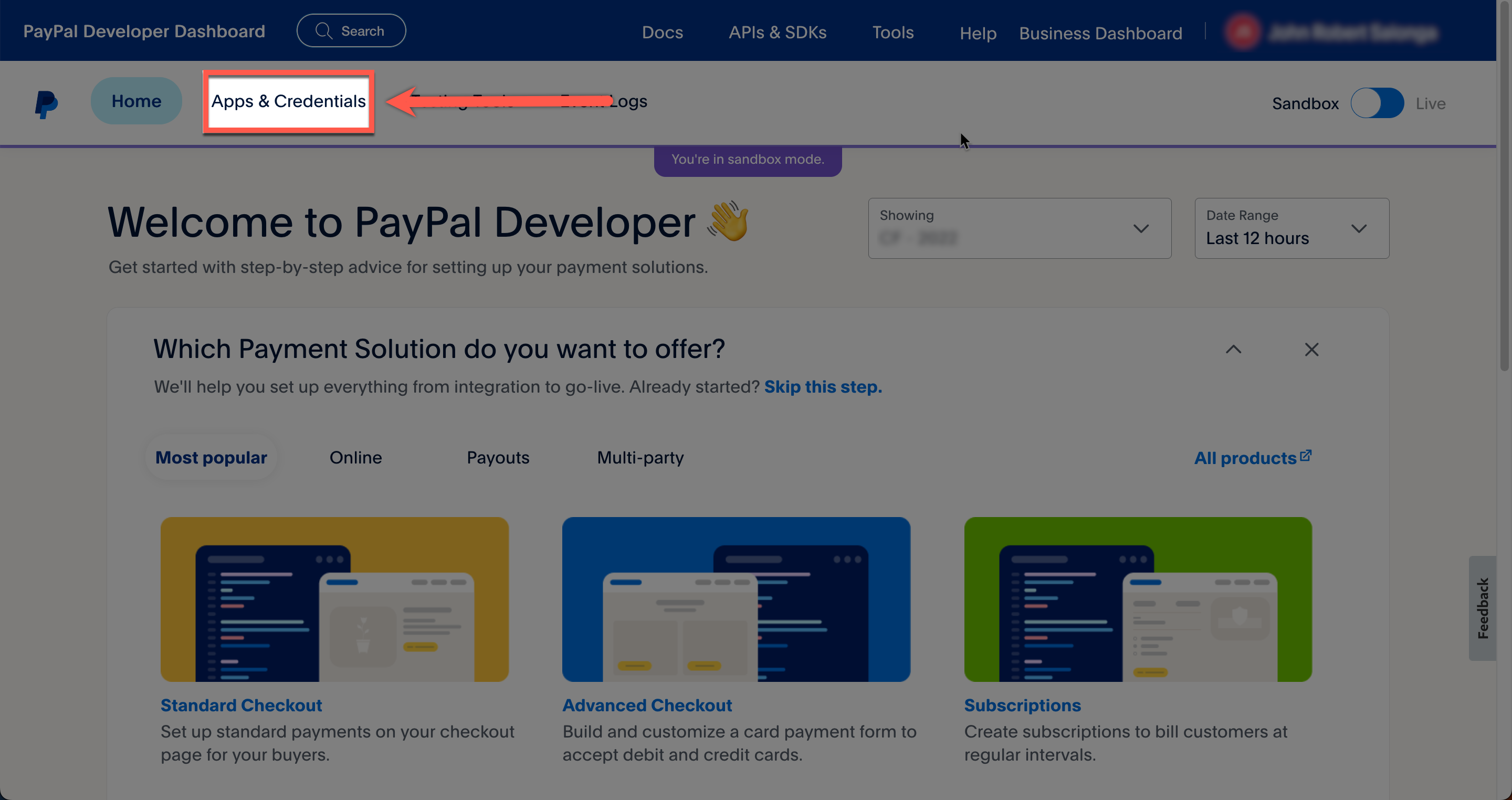The height and width of the screenshot is (800, 1512).
Task: Select the Multi-party tab
Action: (x=640, y=457)
